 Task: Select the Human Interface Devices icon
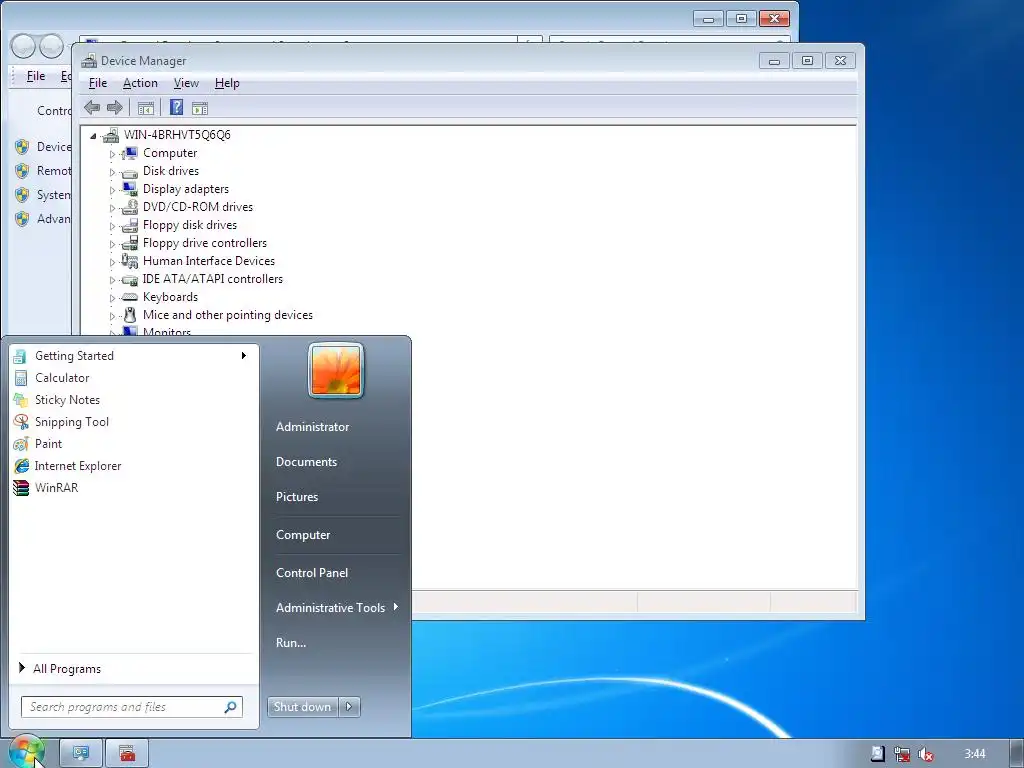130,261
